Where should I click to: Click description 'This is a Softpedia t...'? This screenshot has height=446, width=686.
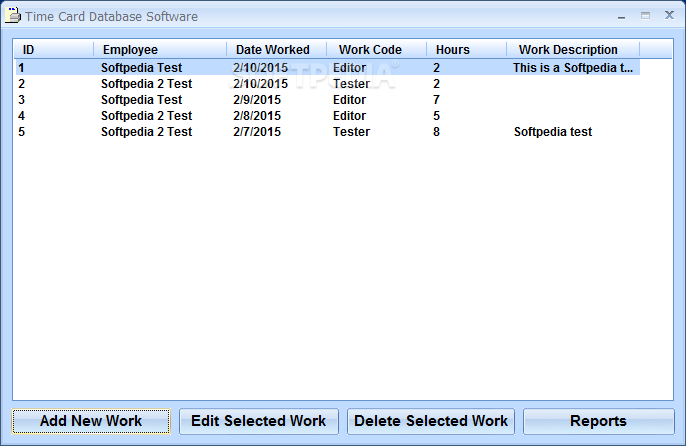coord(573,68)
